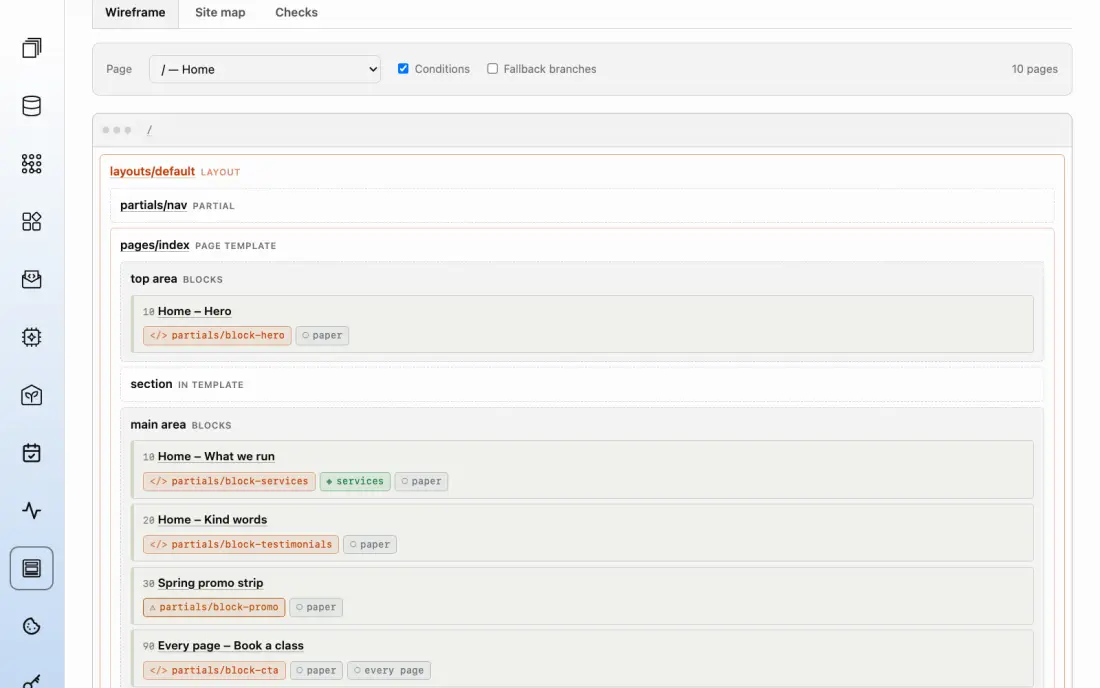1100x688 pixels.
Task: Switch to the Checks tab
Action: (296, 13)
